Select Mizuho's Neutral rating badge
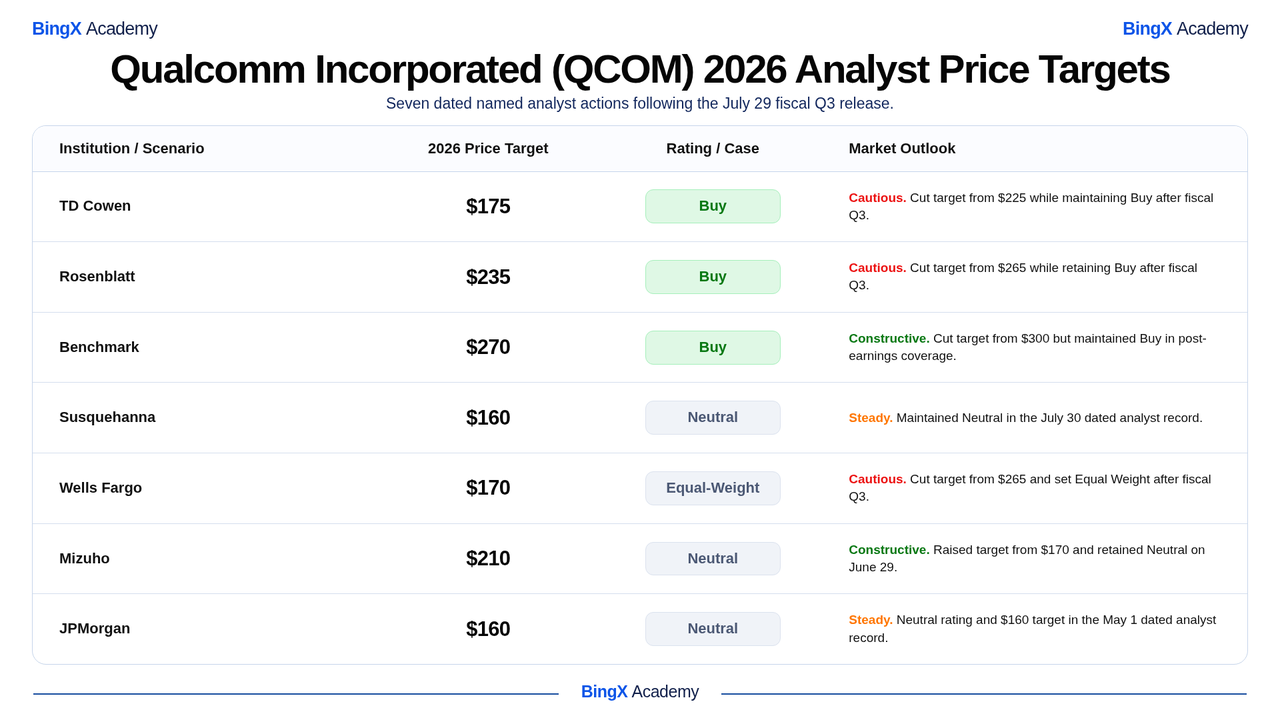The width and height of the screenshot is (1280, 720). tap(713, 559)
